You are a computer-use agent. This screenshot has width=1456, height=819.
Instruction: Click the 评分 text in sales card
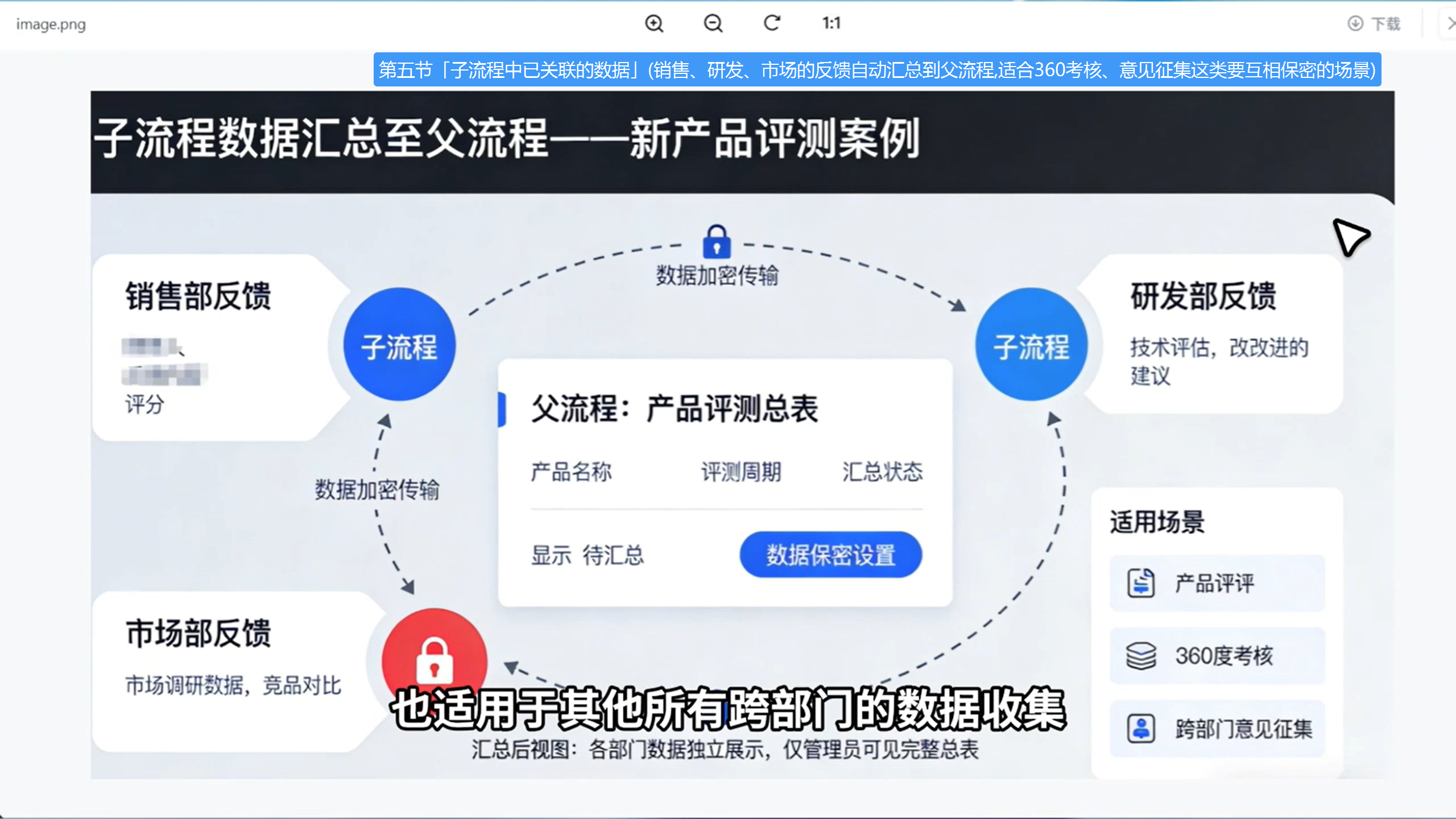[144, 404]
